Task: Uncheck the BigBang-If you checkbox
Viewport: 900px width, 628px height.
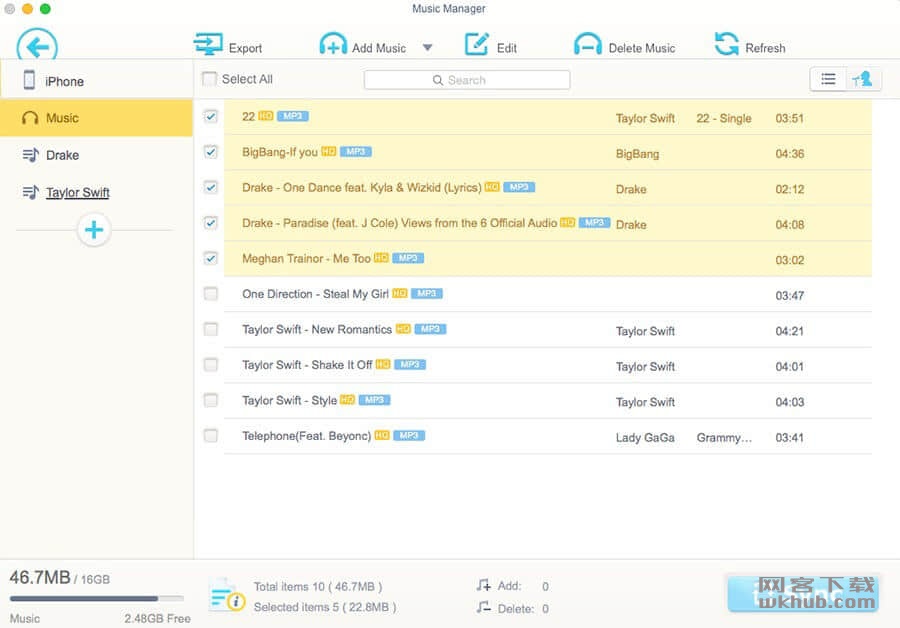Action: [x=211, y=152]
